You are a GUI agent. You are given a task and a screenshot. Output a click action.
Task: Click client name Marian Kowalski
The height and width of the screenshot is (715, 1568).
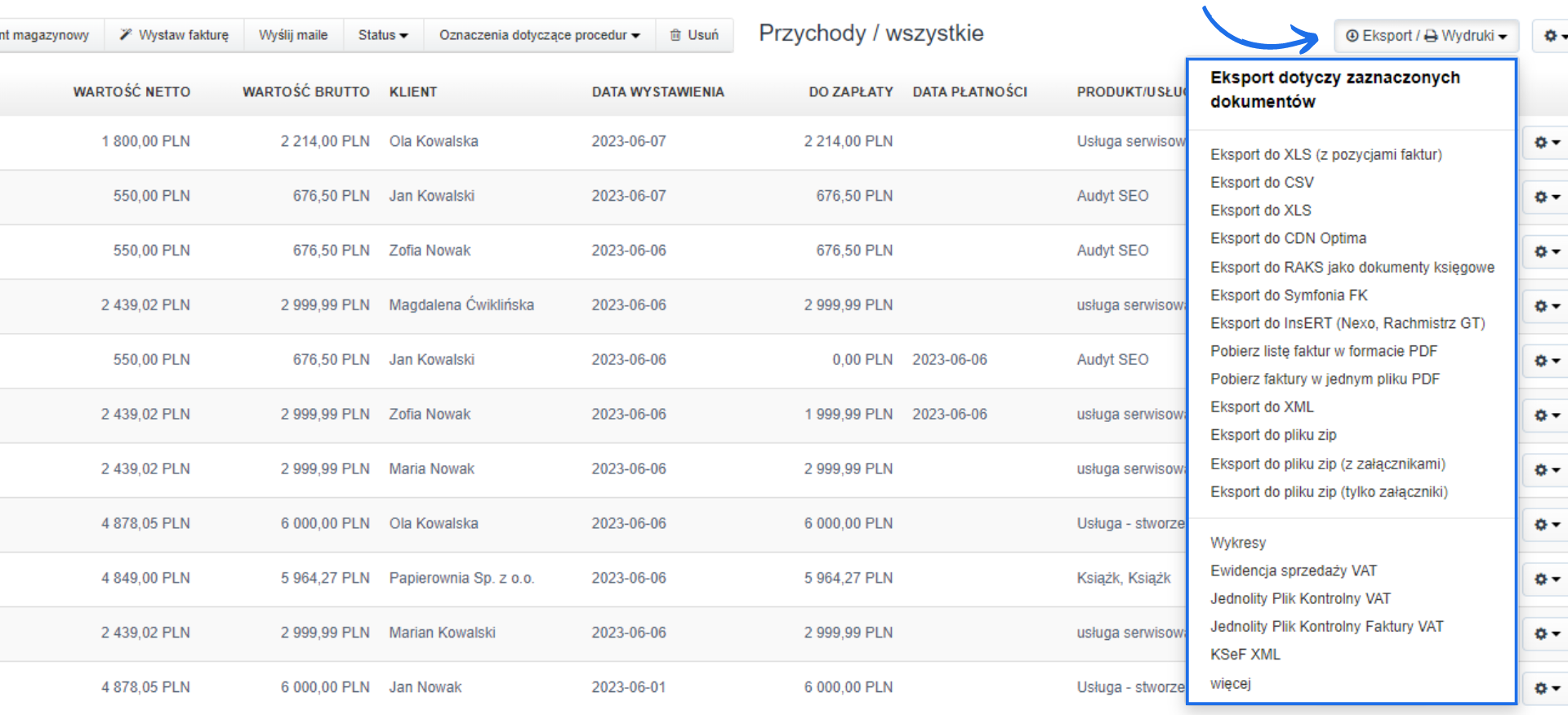click(442, 633)
